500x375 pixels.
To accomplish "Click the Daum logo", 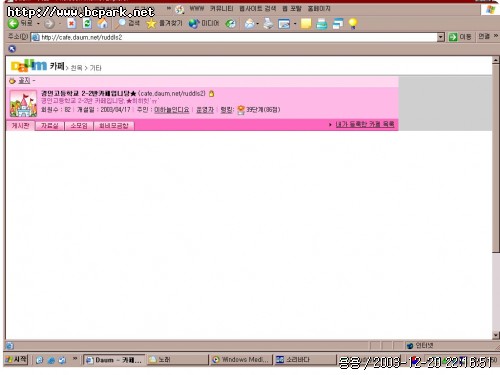I will [29, 65].
